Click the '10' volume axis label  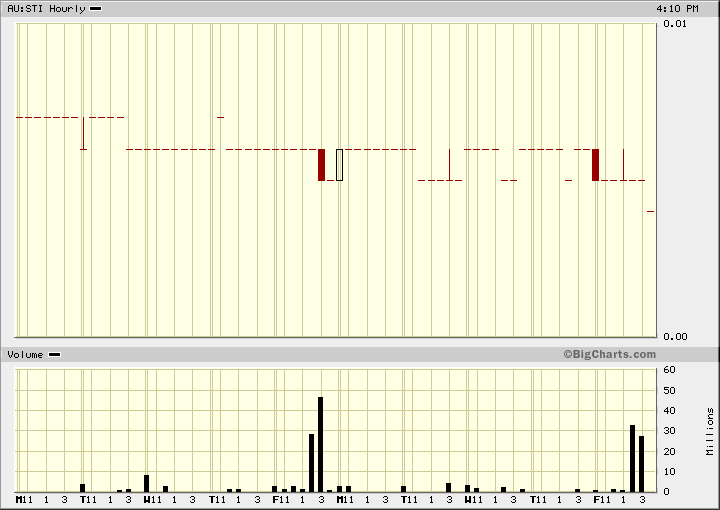(x=669, y=472)
